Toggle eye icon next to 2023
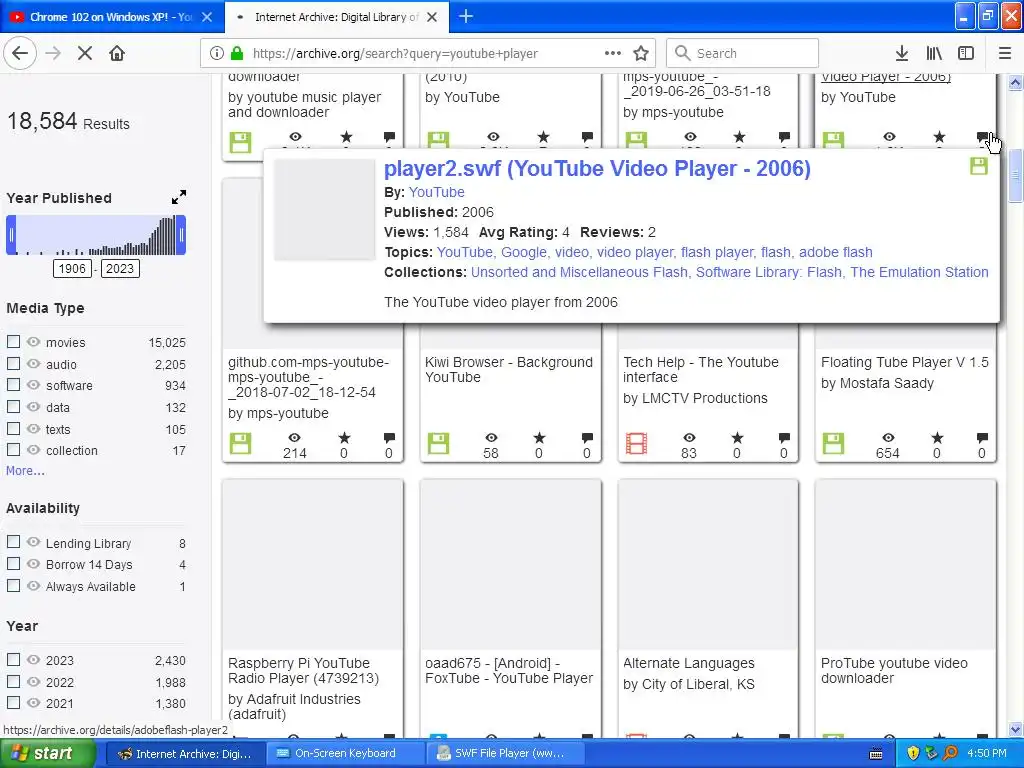 (x=33, y=660)
